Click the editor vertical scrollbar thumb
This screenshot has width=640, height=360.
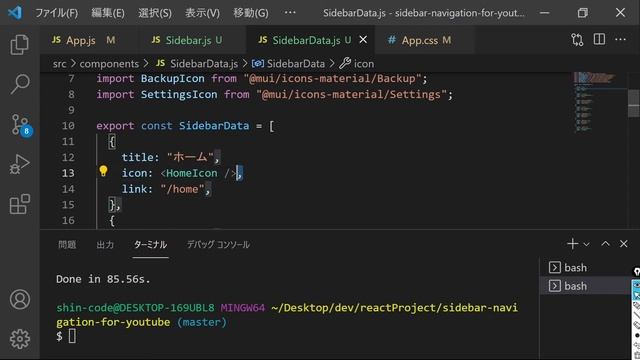click(633, 103)
